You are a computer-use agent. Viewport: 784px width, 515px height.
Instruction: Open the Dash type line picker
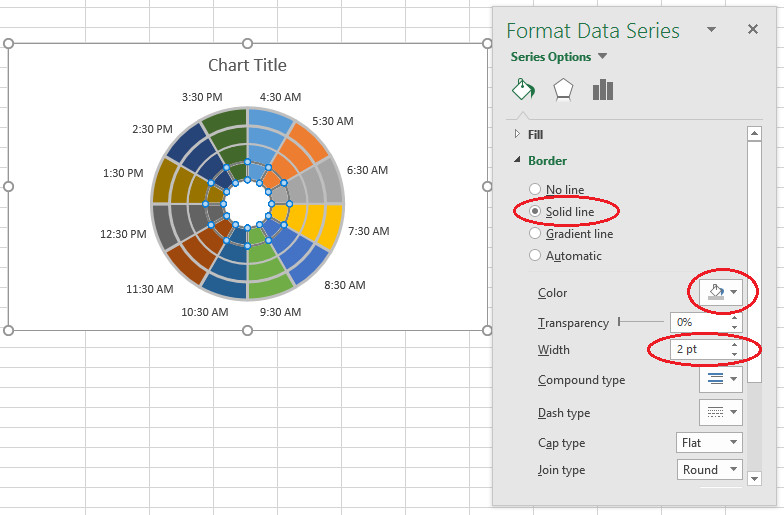point(720,412)
